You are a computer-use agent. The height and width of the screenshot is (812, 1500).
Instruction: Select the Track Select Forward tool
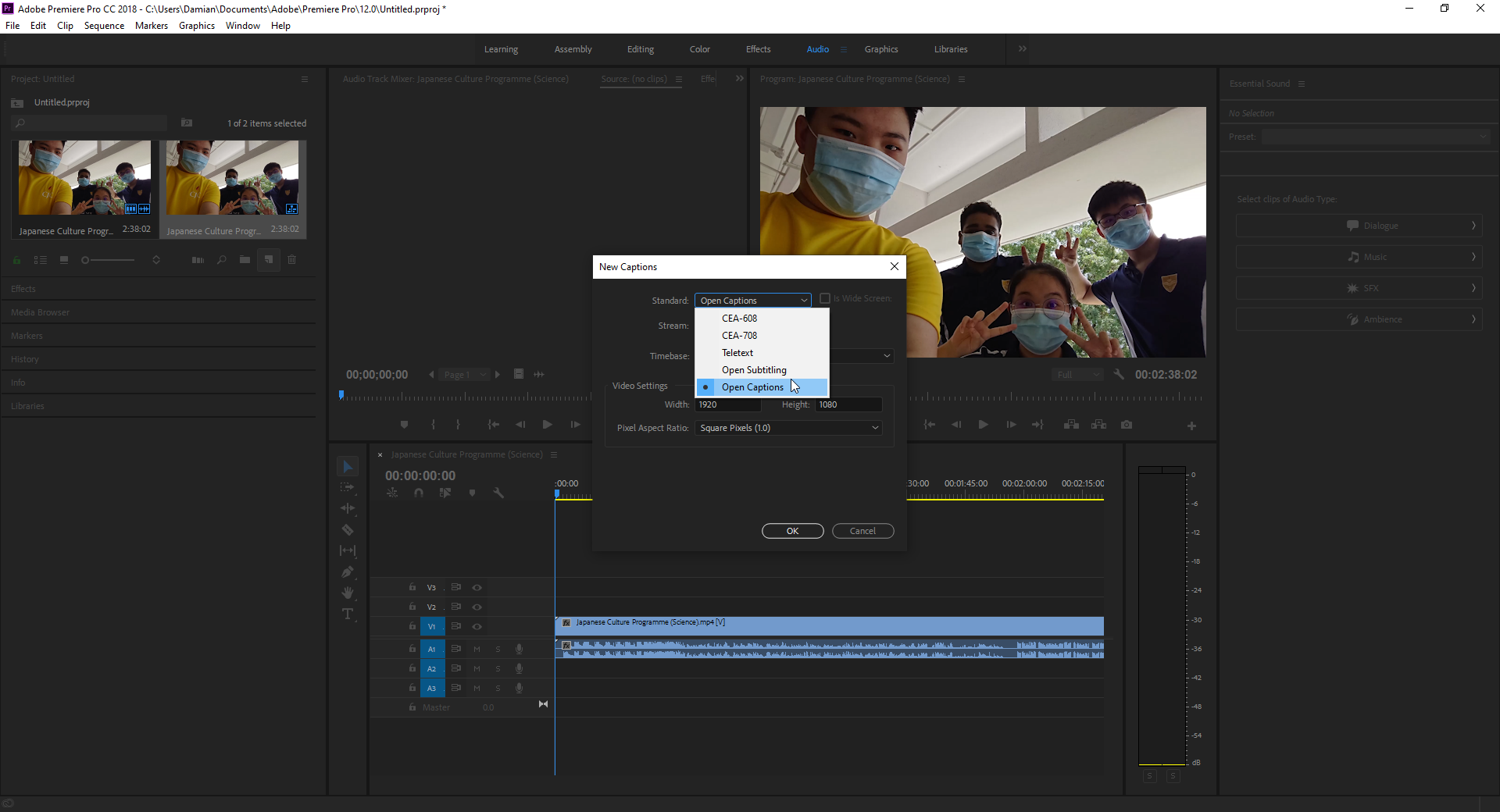coord(348,487)
